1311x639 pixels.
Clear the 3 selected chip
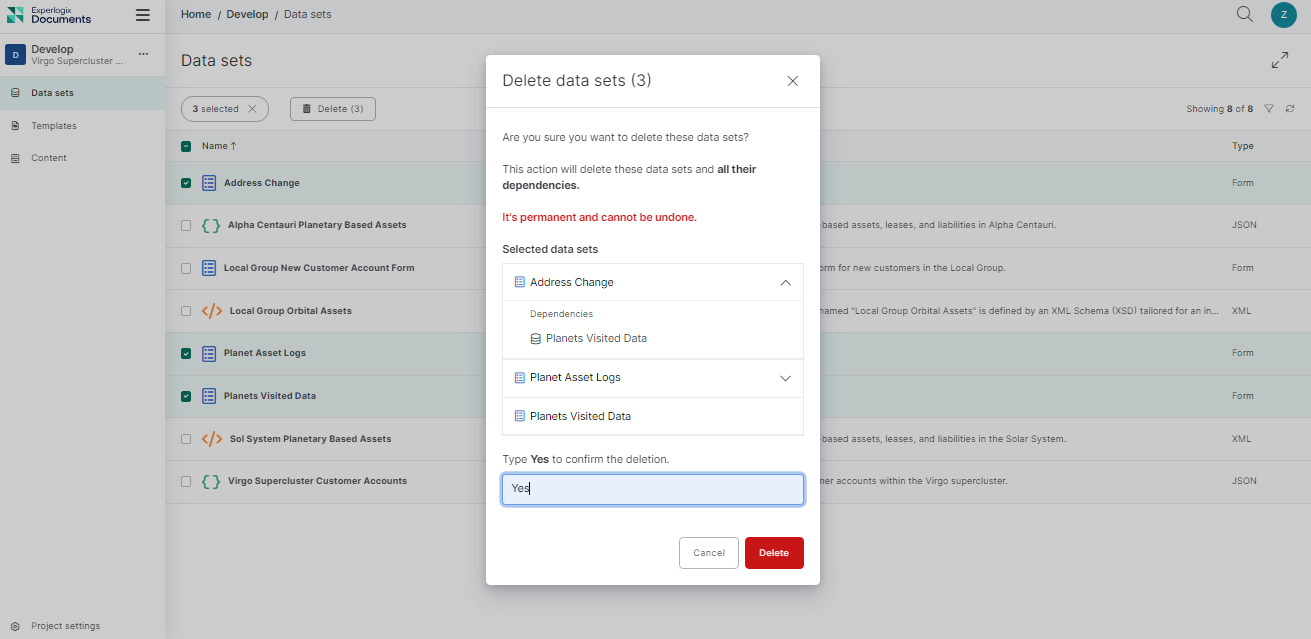252,109
